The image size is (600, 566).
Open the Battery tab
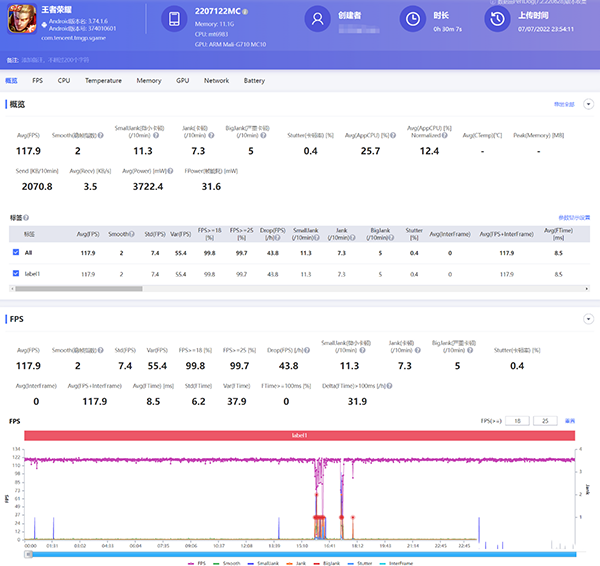[254, 80]
